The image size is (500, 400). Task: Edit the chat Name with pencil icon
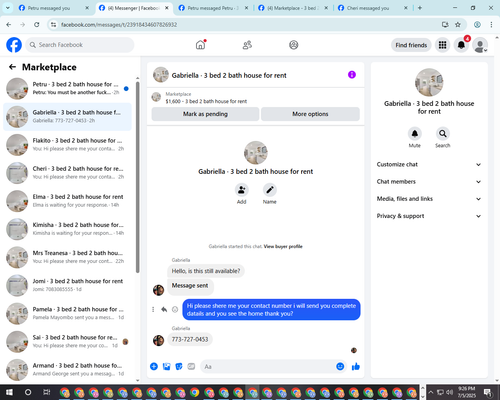[x=270, y=190]
